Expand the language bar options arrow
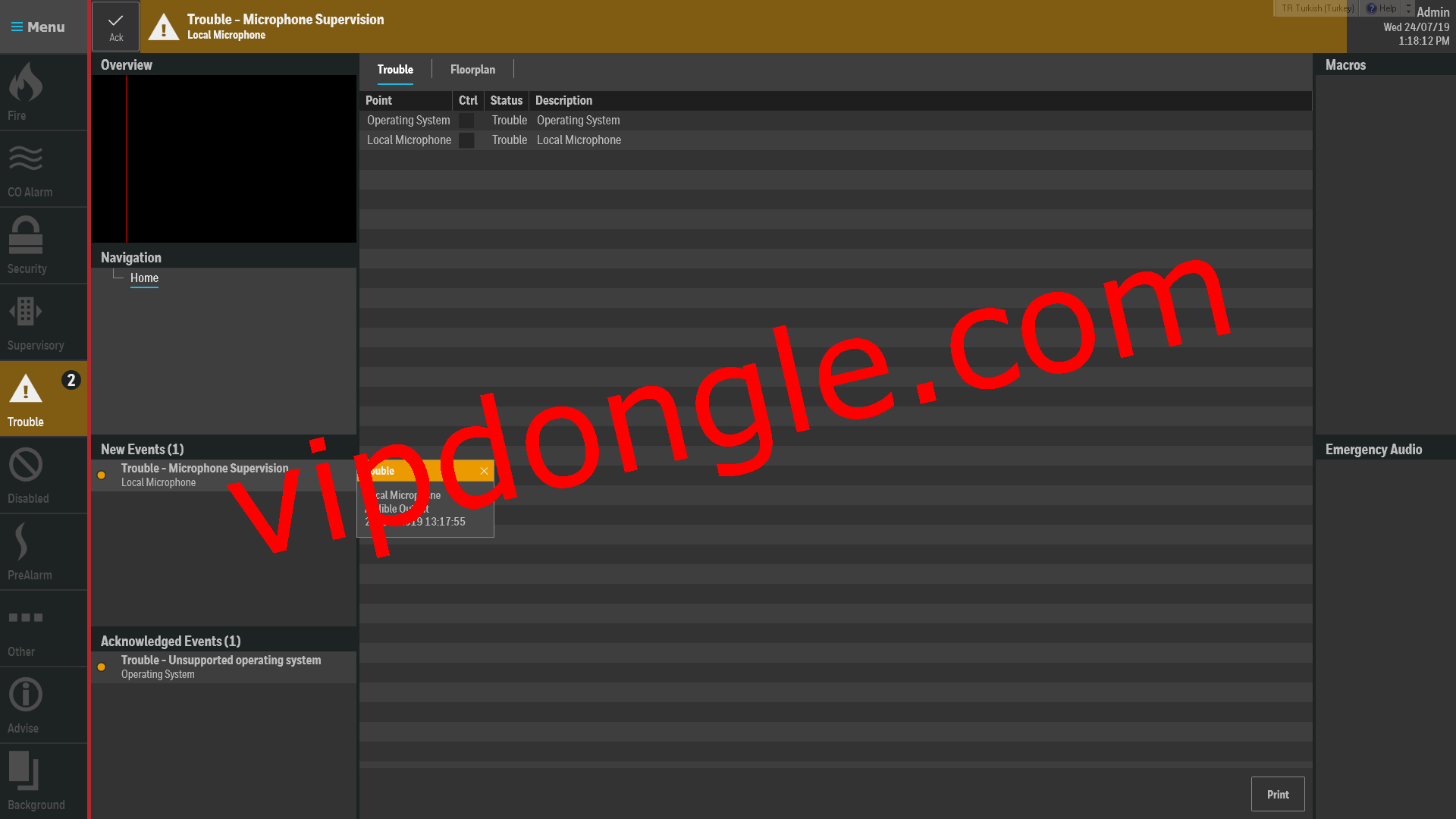The image size is (1456, 819). (x=1408, y=8)
